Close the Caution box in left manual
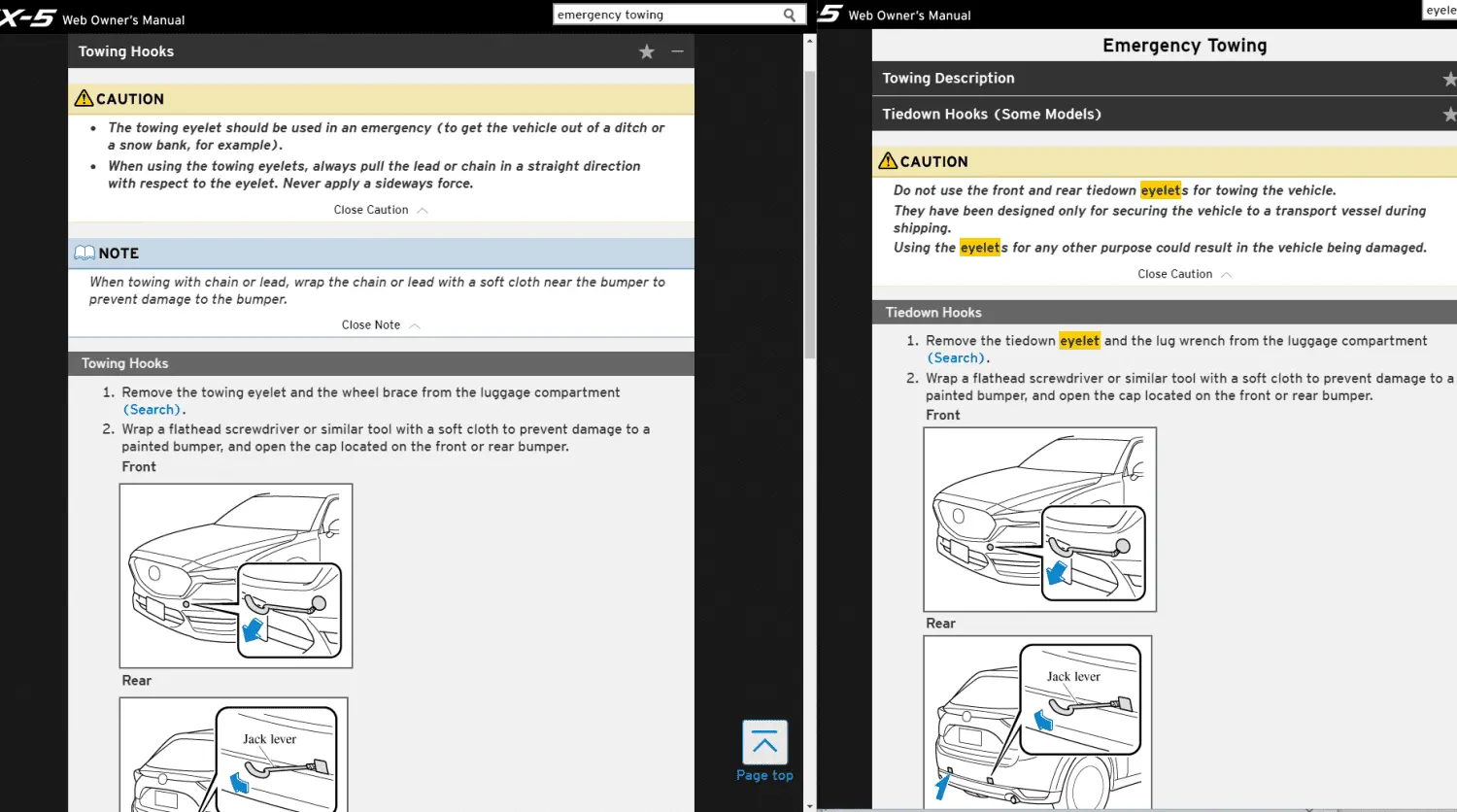 pyautogui.click(x=381, y=210)
